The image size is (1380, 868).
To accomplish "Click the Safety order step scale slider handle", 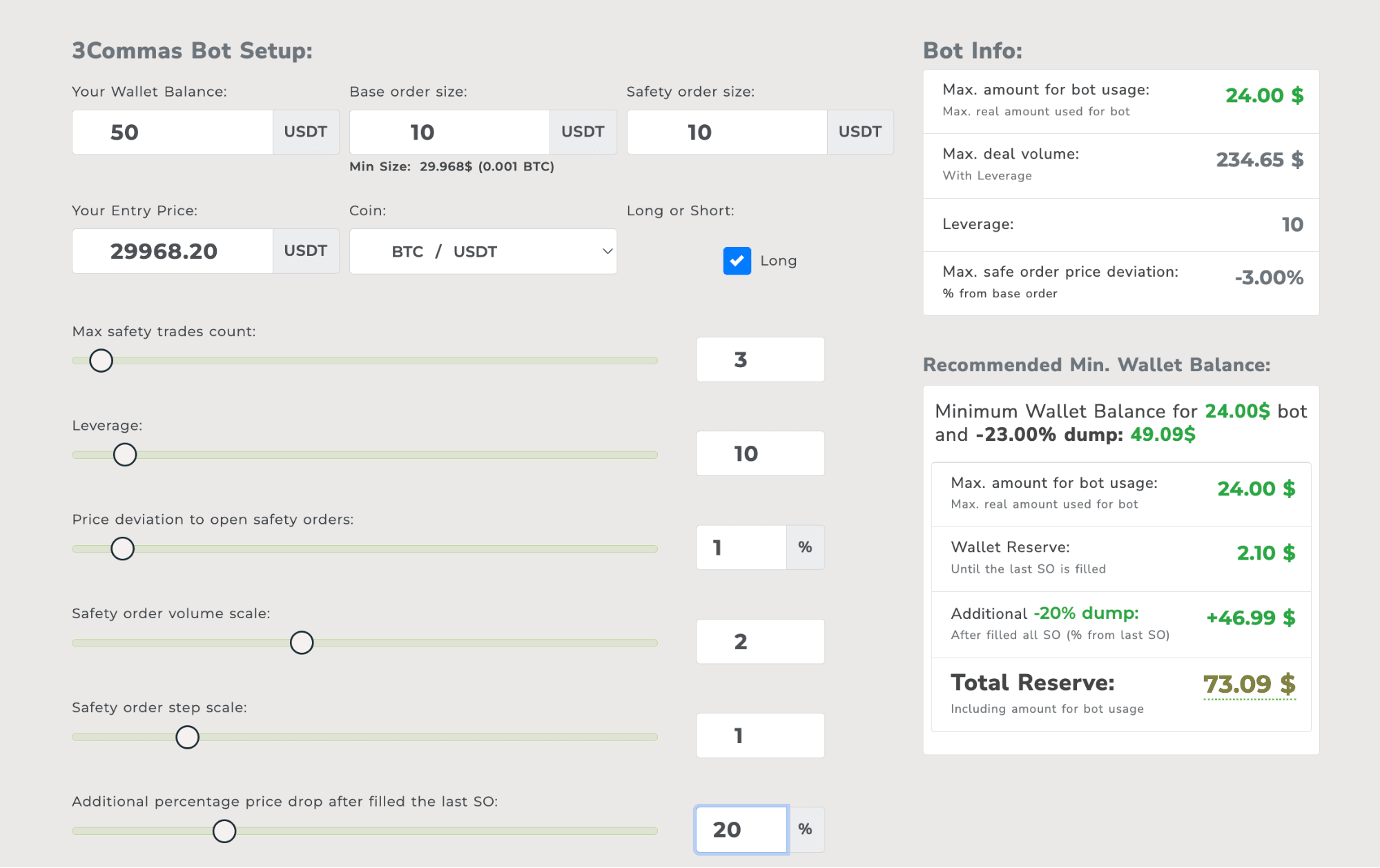I will pos(187,737).
